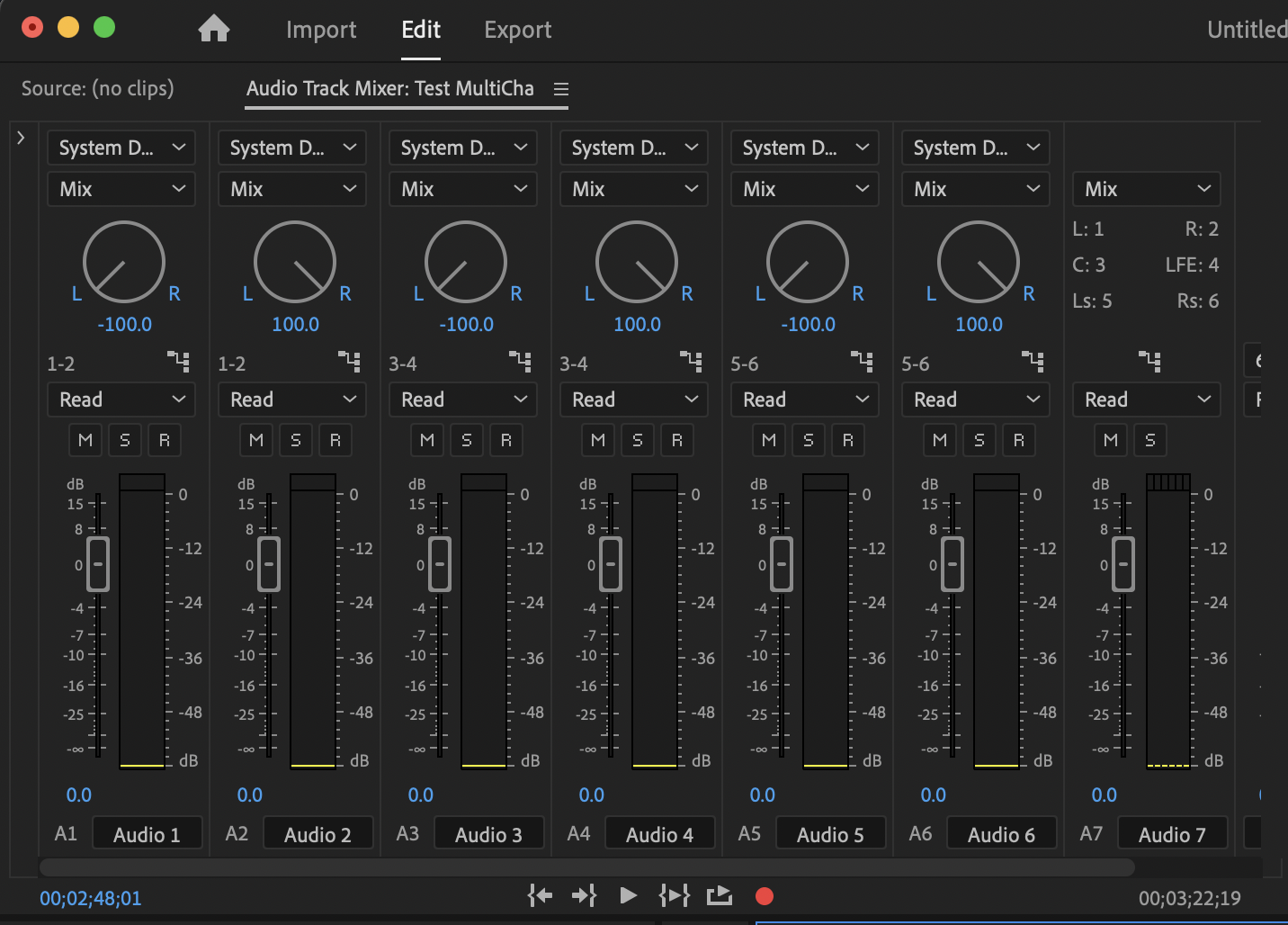Click the Audio 7 volume fader handle
The height and width of the screenshot is (925, 1288).
coord(1123,564)
